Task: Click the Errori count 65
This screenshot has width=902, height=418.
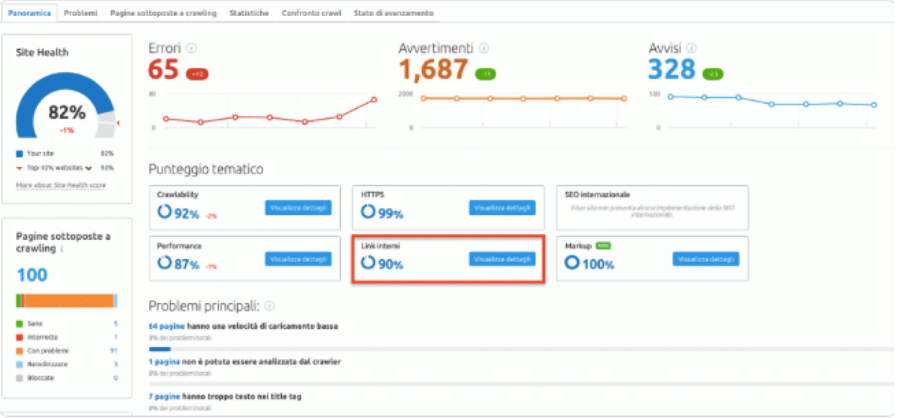Action: pos(164,69)
